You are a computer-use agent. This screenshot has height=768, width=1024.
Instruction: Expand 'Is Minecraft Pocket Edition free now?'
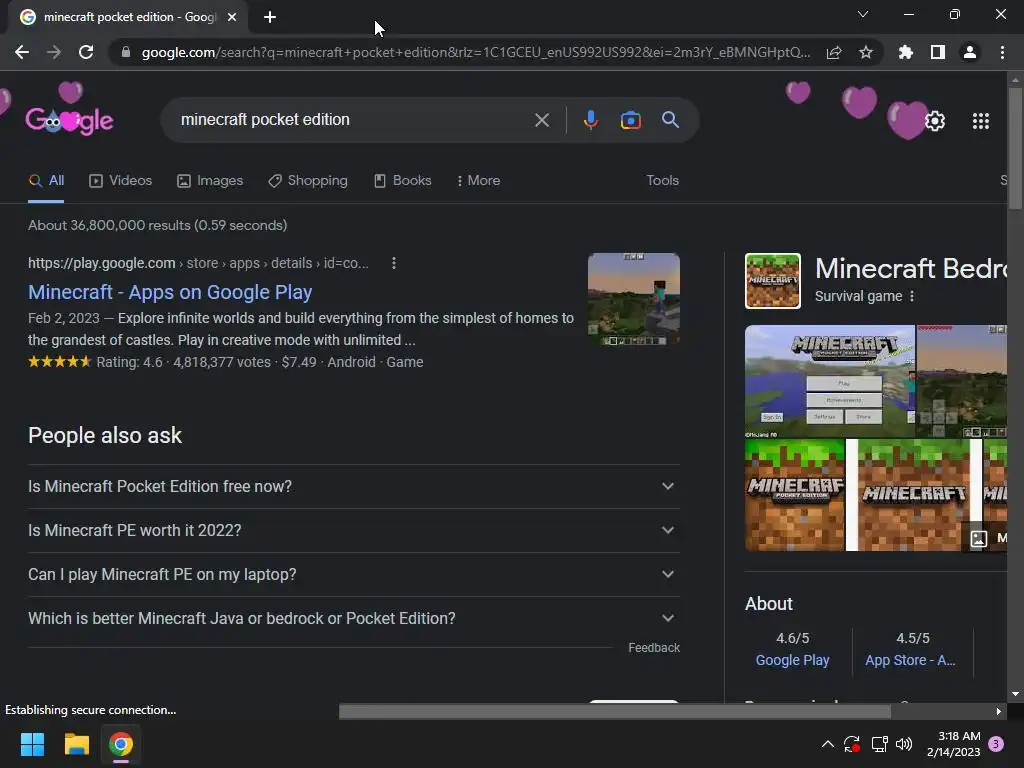click(353, 487)
